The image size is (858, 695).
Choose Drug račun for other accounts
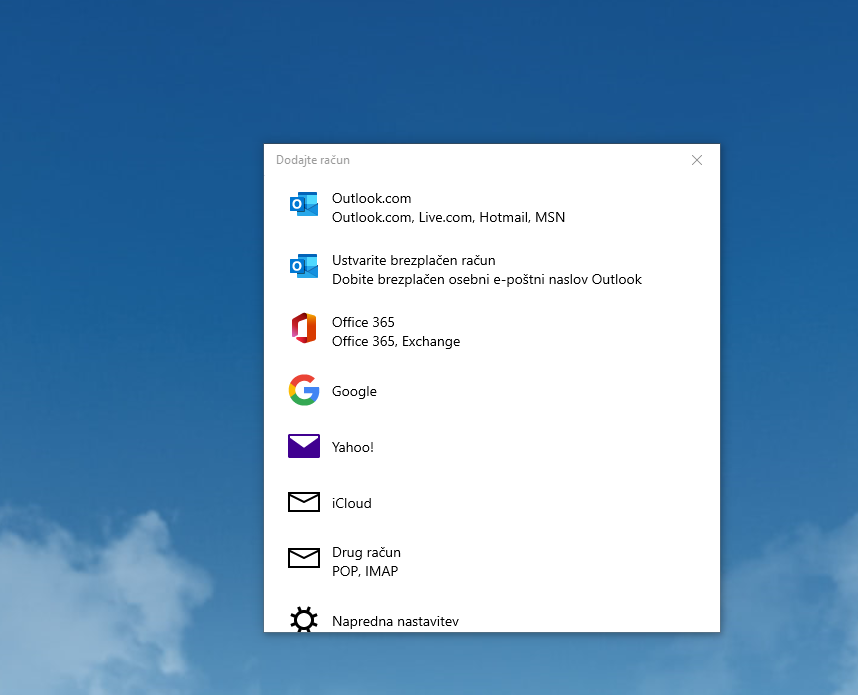click(x=366, y=552)
